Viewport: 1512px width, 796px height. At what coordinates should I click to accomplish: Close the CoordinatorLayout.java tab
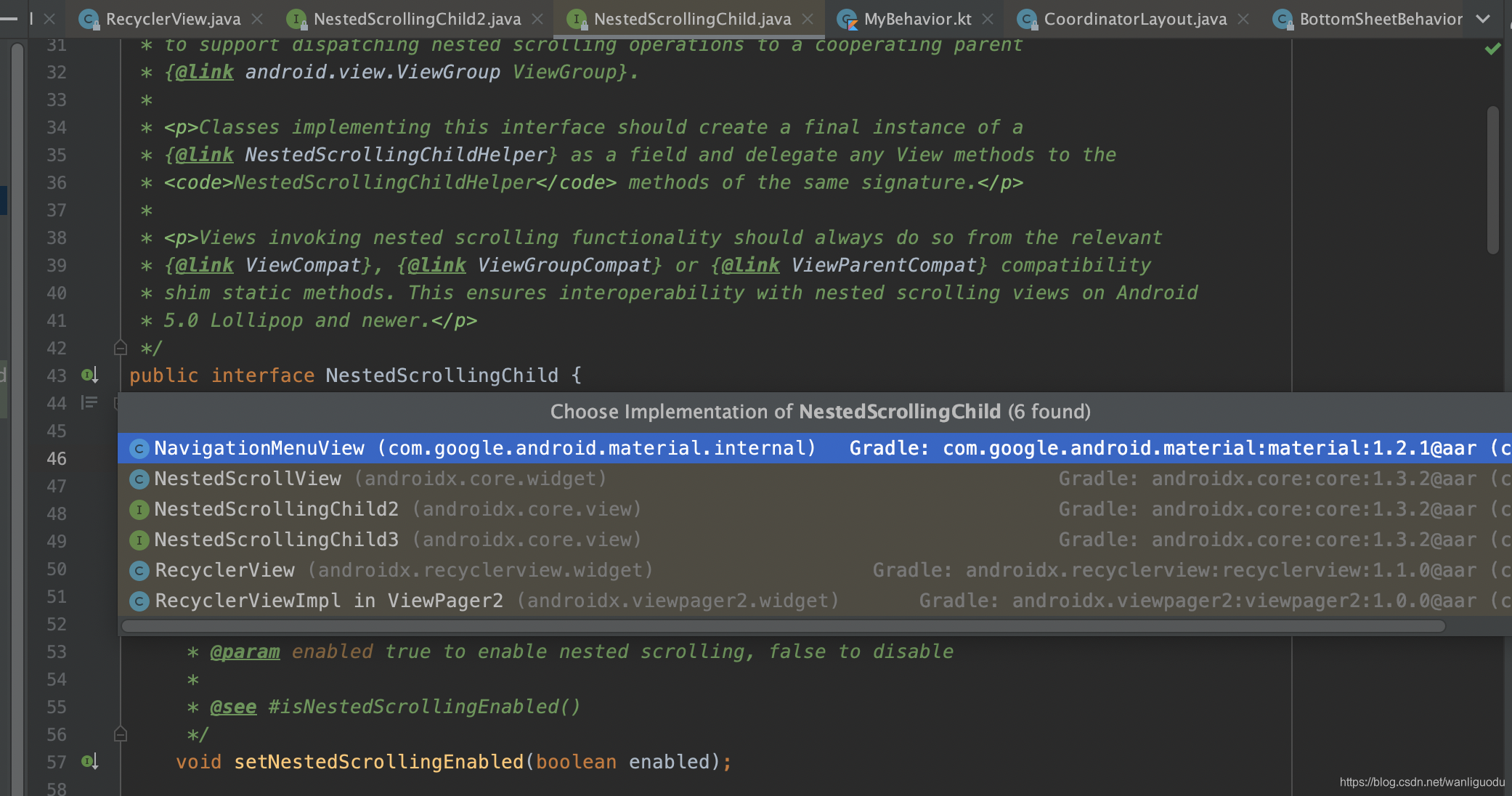(1243, 20)
